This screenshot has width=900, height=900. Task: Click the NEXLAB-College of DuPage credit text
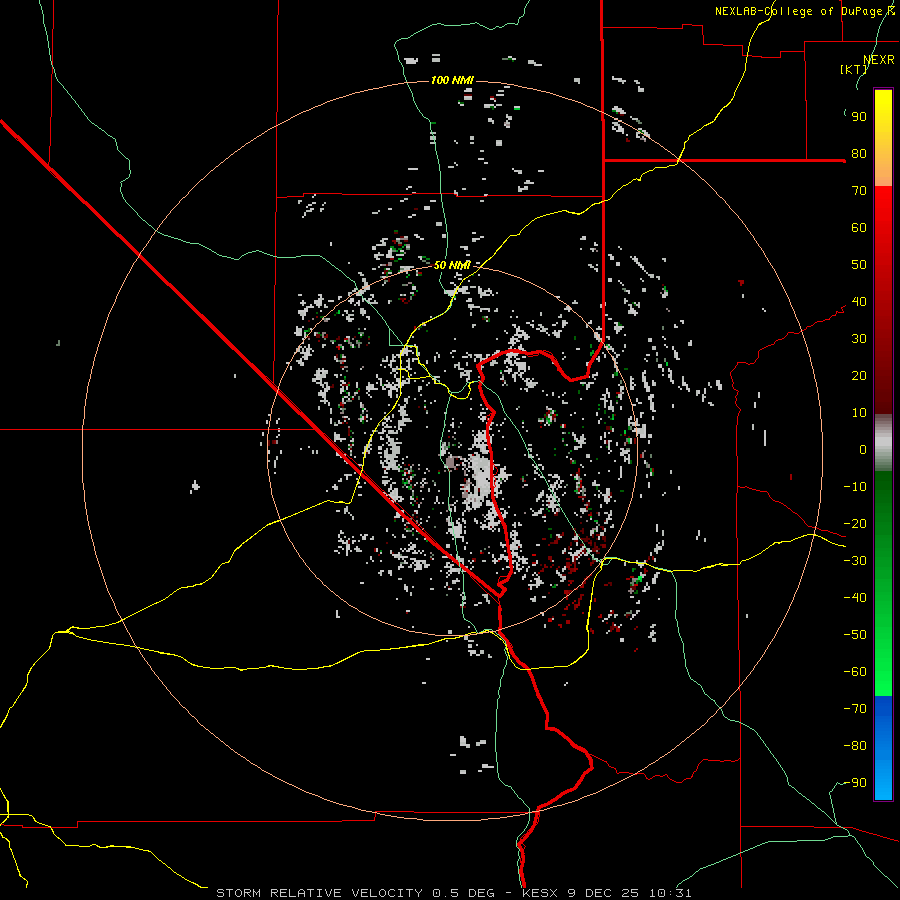[x=804, y=11]
